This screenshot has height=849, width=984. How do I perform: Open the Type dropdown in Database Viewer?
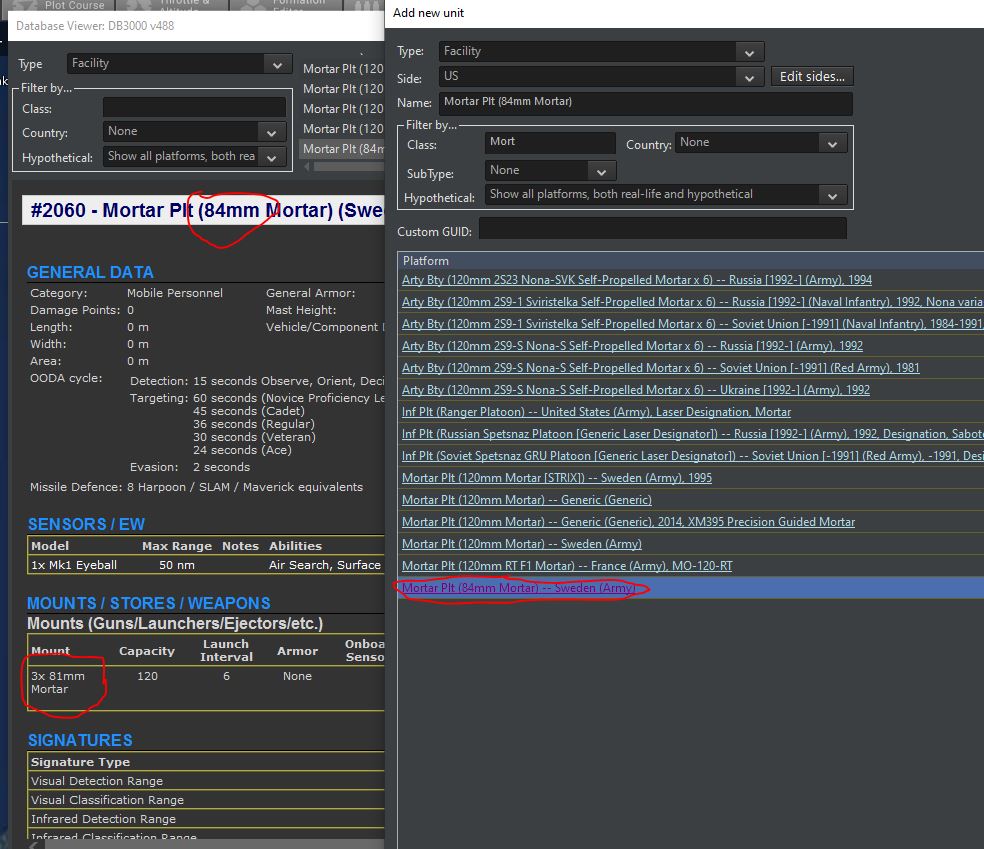coord(179,63)
